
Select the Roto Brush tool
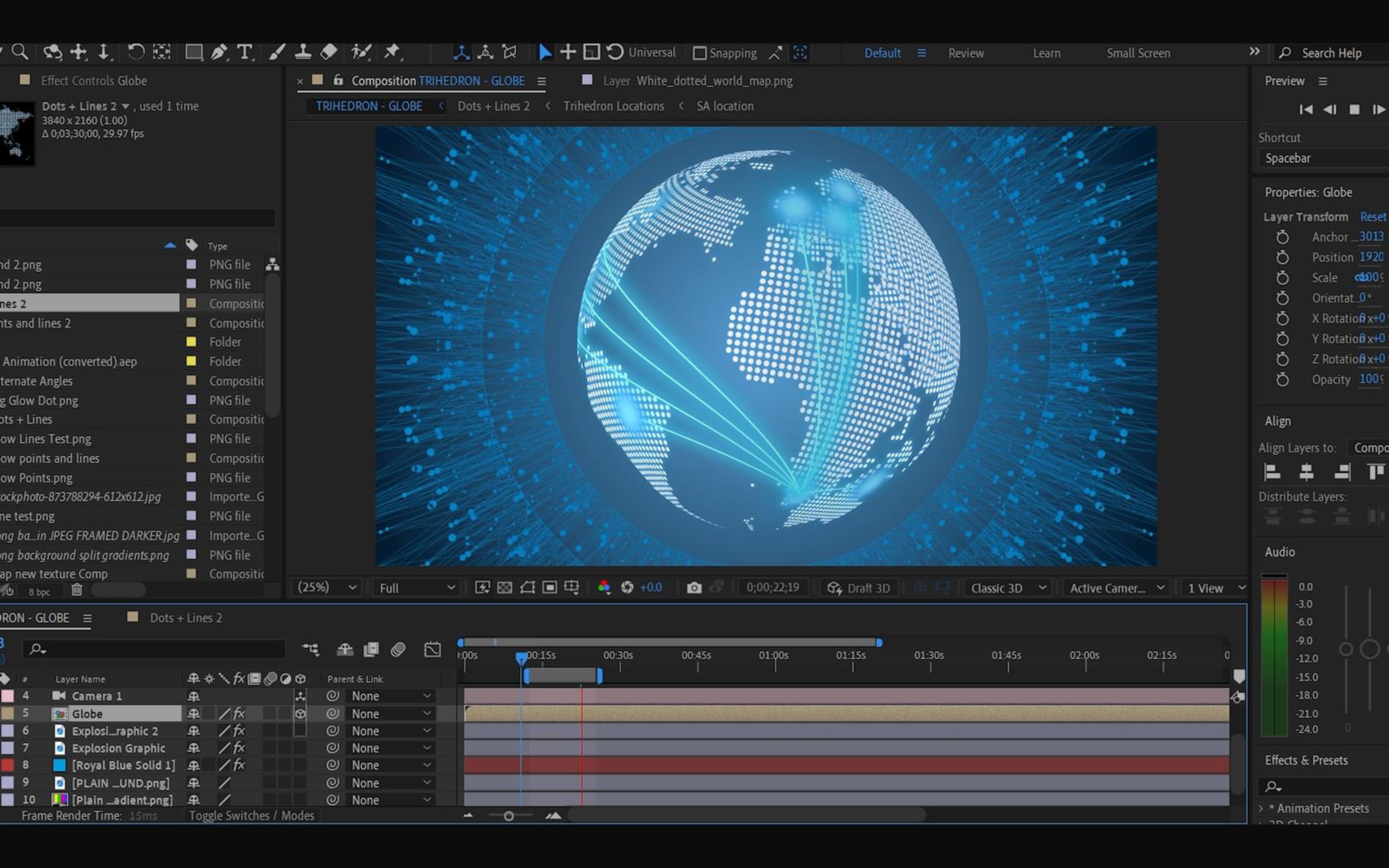click(362, 53)
